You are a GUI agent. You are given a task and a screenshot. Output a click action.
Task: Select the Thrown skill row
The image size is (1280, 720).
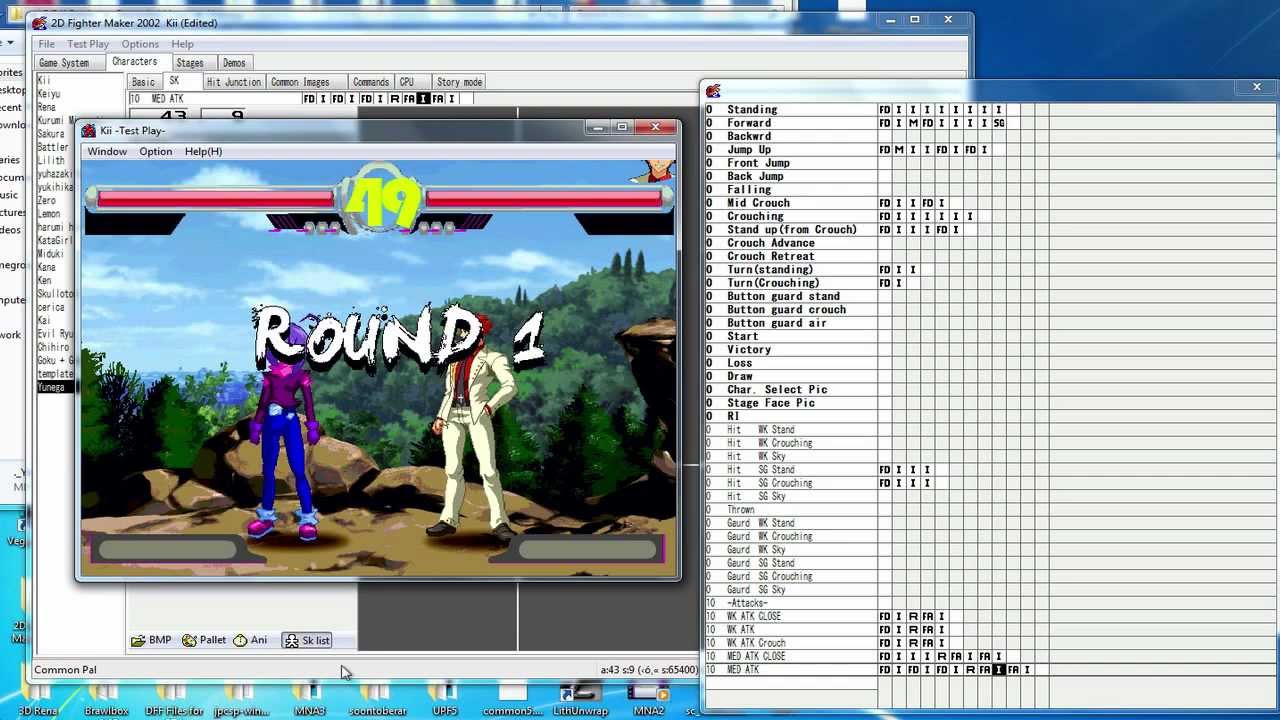click(790, 510)
